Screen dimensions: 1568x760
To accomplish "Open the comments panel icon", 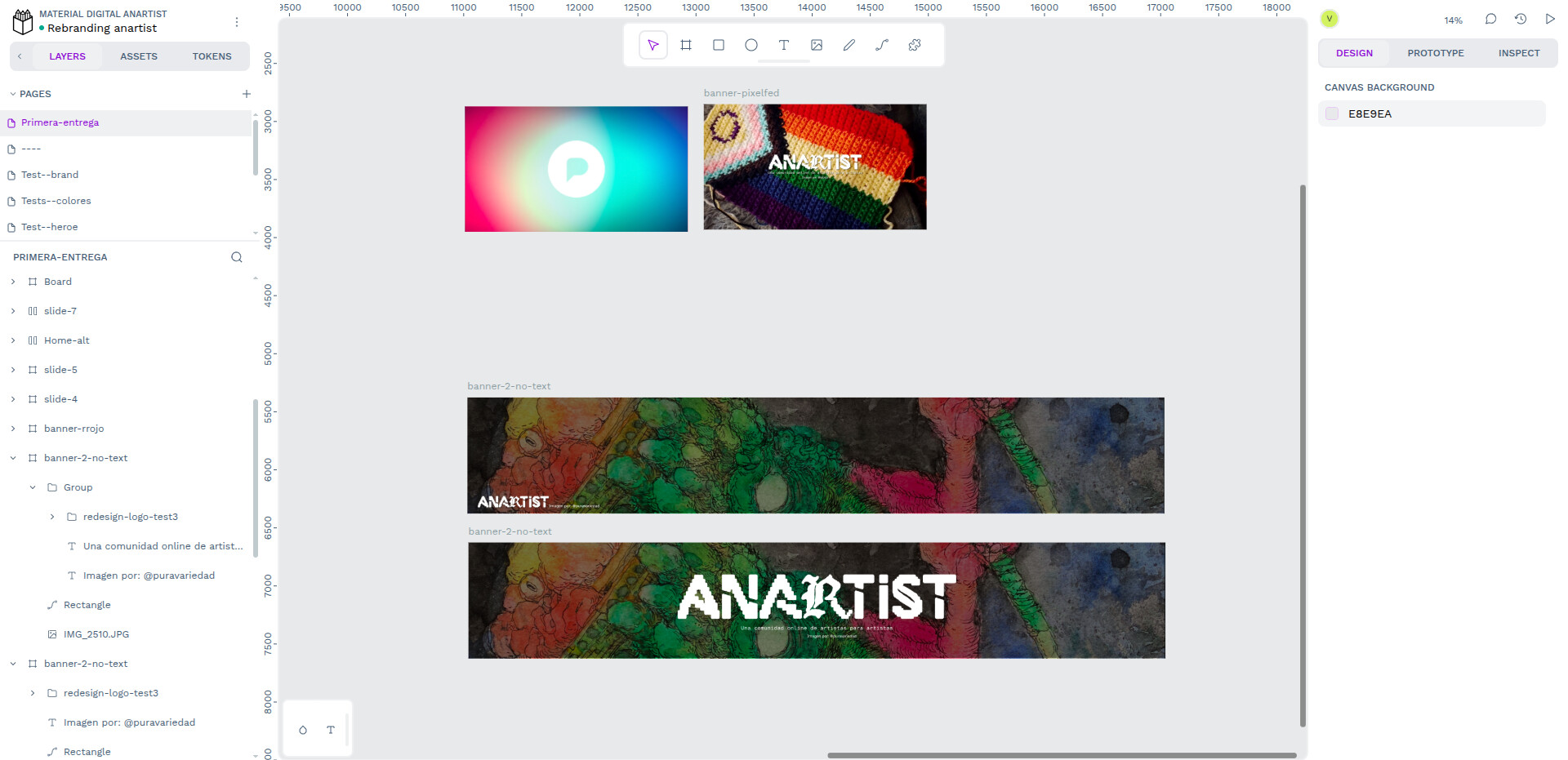I will [x=1490, y=19].
